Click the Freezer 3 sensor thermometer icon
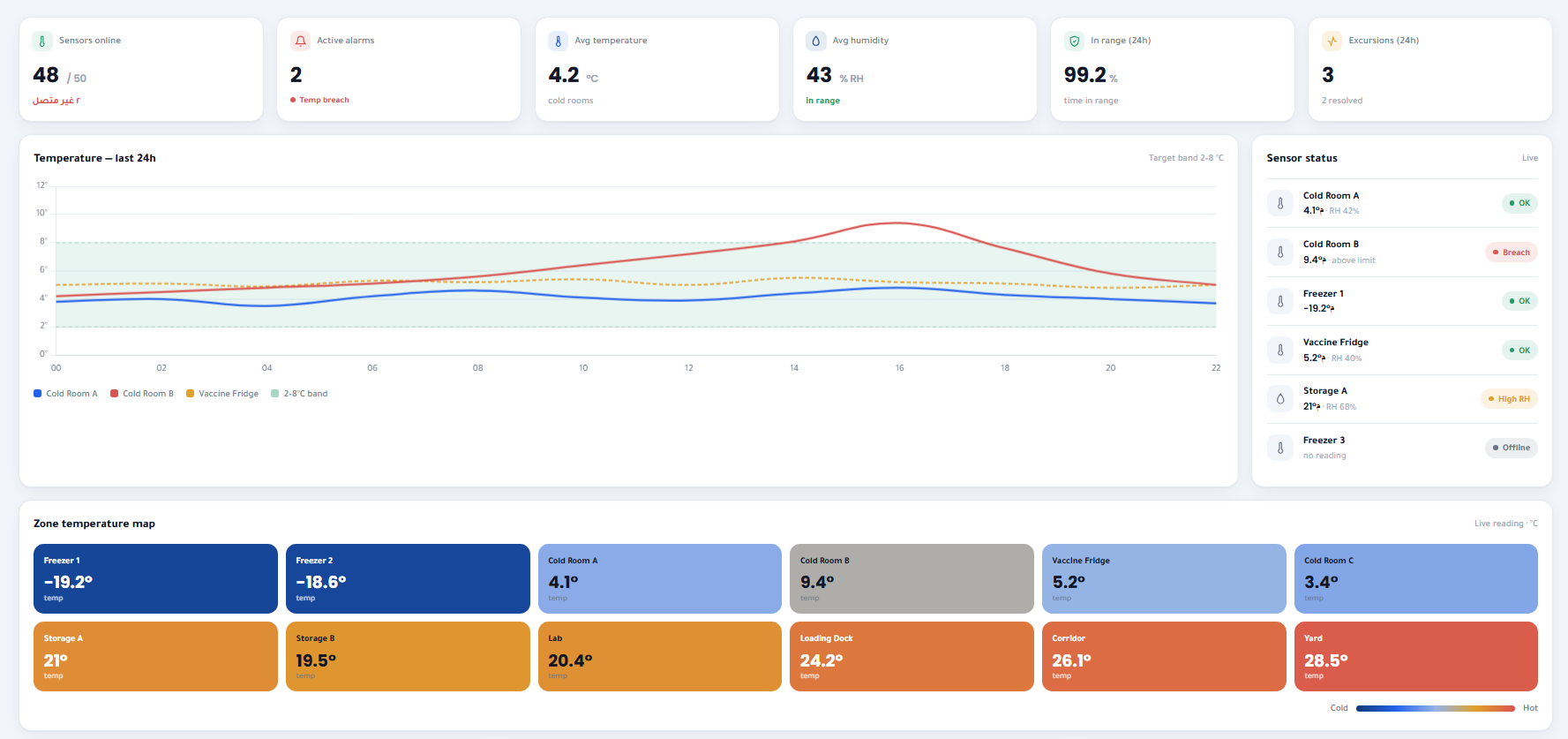Viewport: 1568px width, 739px height. tap(1280, 448)
